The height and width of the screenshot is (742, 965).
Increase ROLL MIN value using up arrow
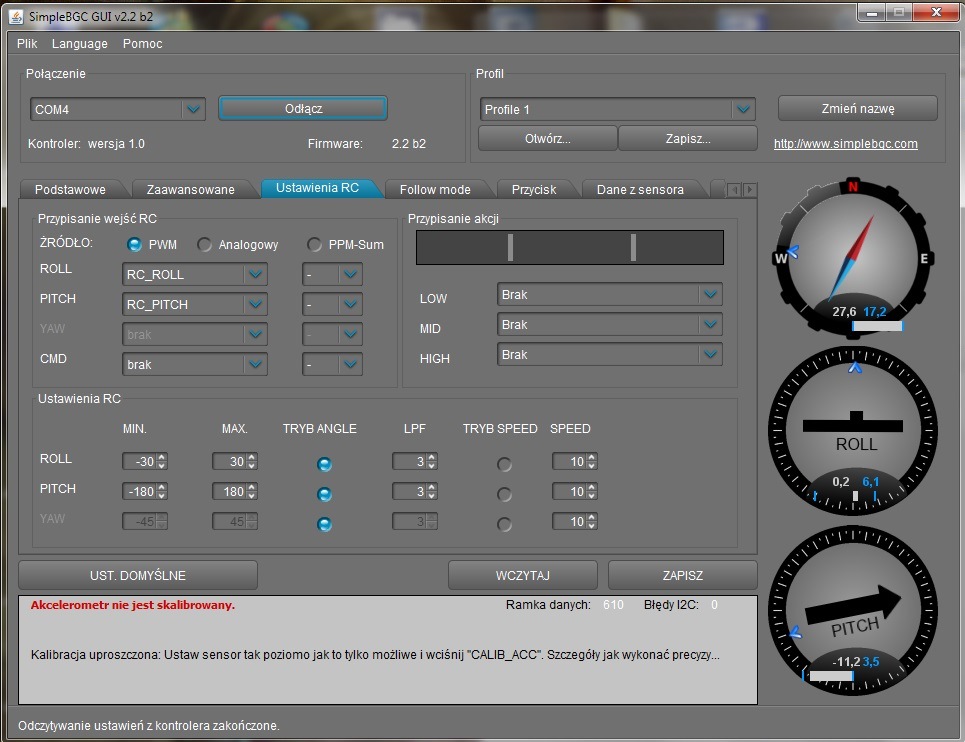(162, 457)
